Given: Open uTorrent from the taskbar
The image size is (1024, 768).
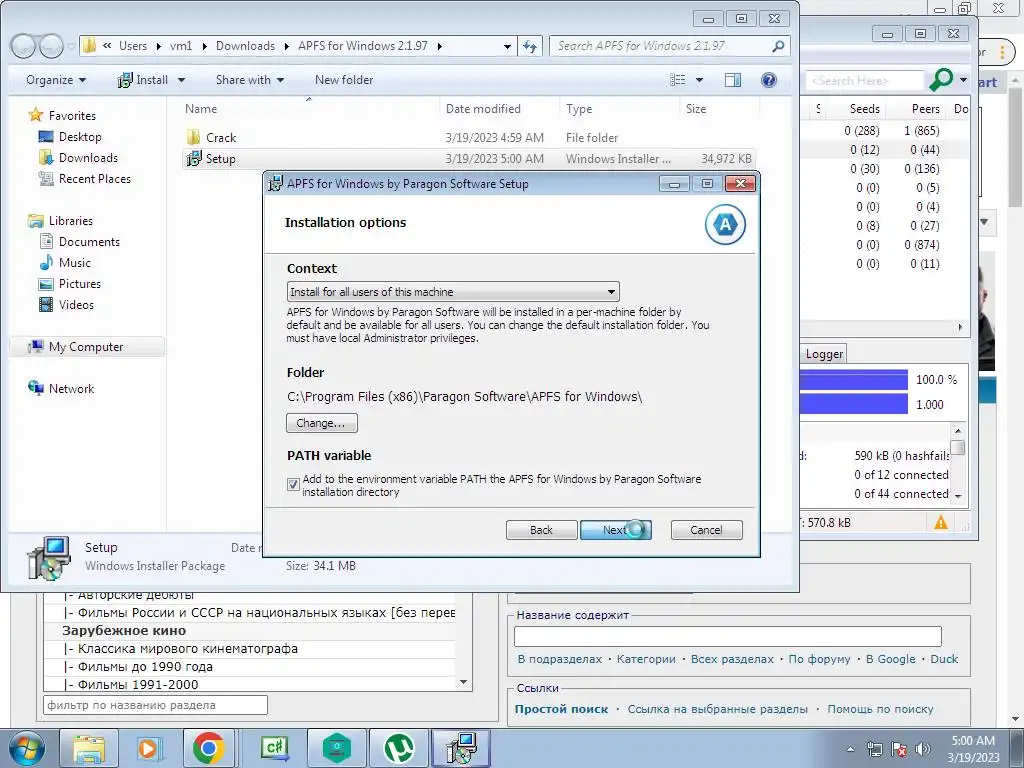Looking at the screenshot, I should click(399, 748).
